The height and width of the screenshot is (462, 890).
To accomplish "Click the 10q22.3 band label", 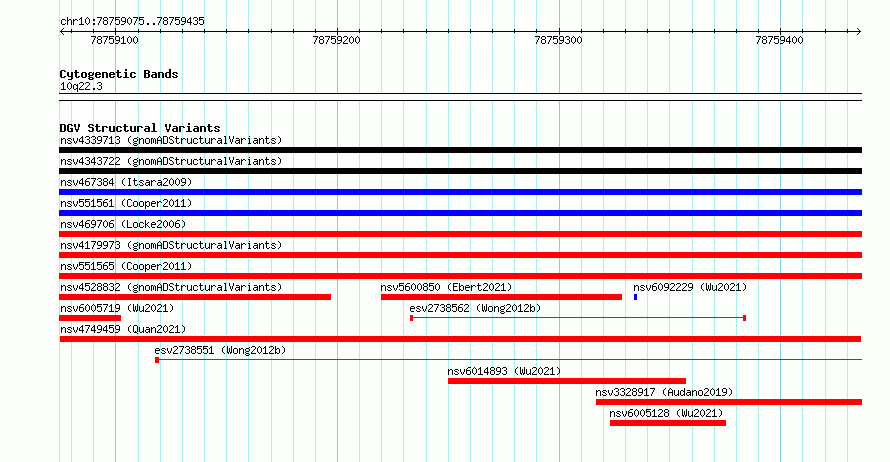I will pyautogui.click(x=81, y=86).
